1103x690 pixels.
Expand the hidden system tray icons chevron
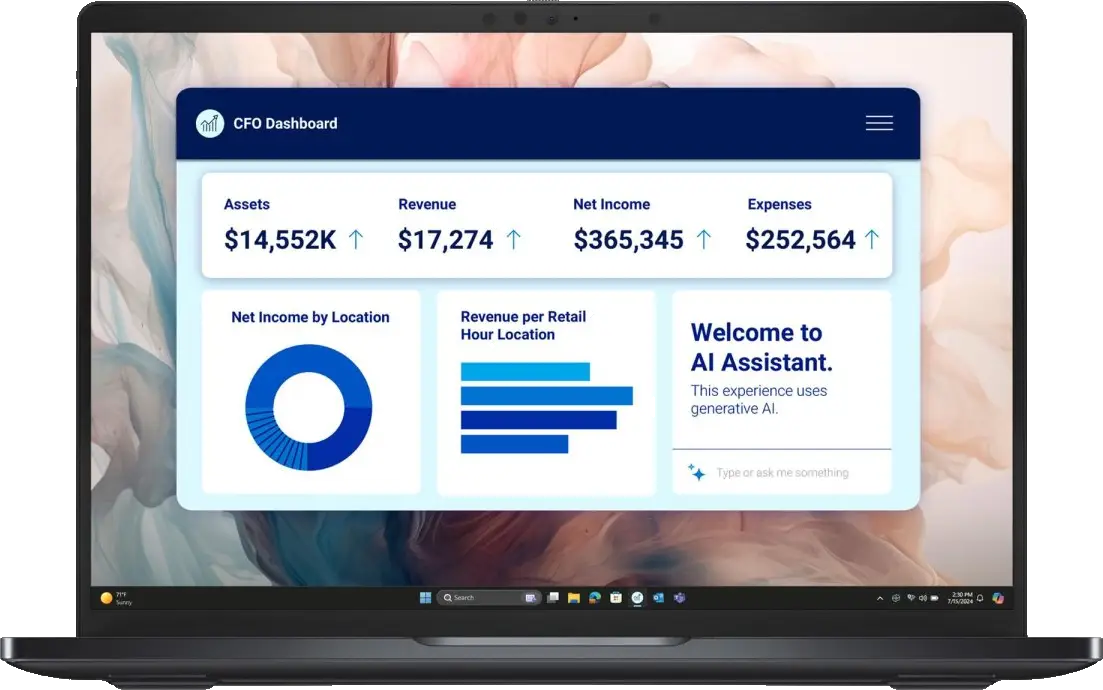pos(880,598)
